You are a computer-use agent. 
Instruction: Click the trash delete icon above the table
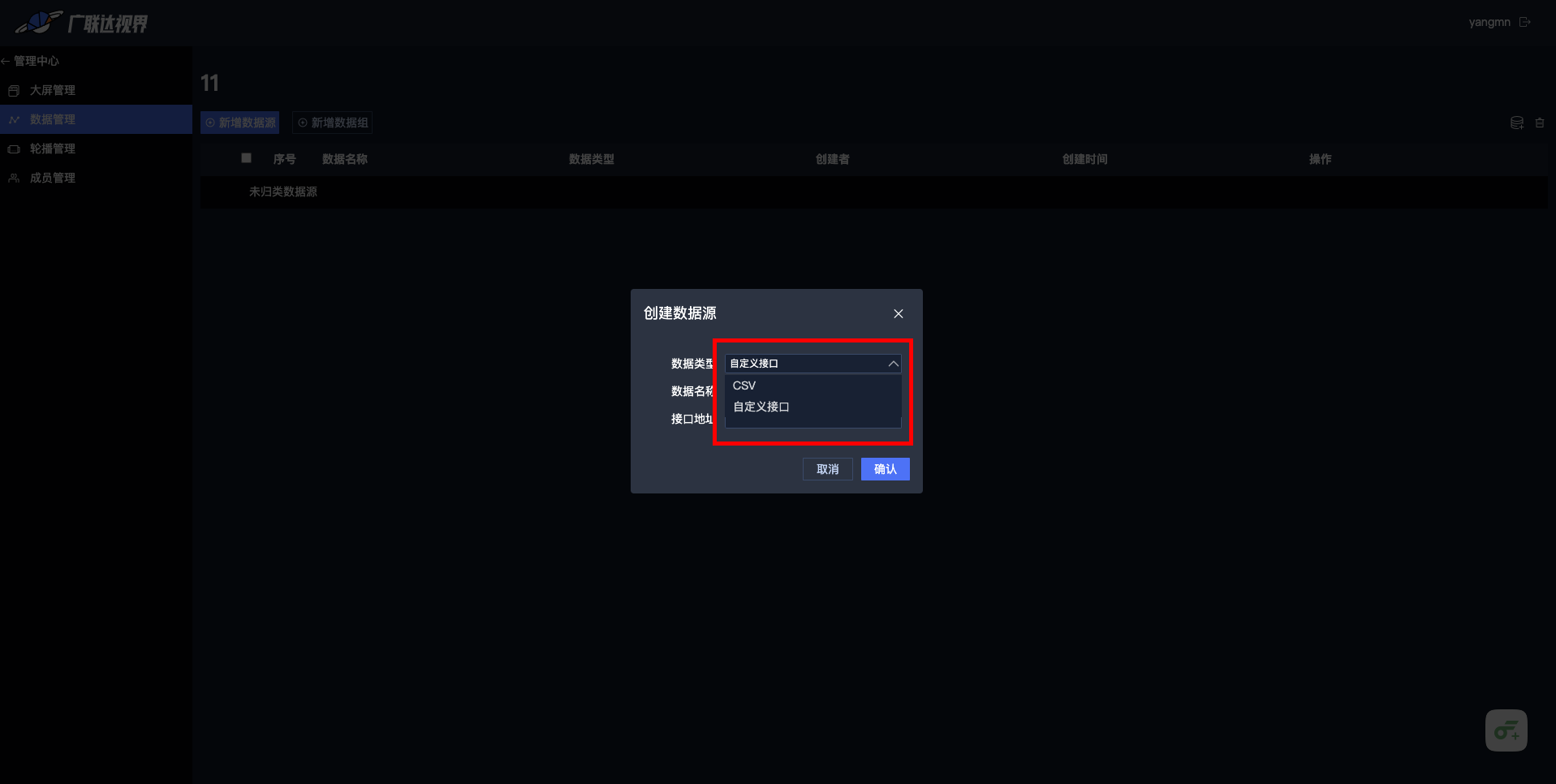(1540, 123)
